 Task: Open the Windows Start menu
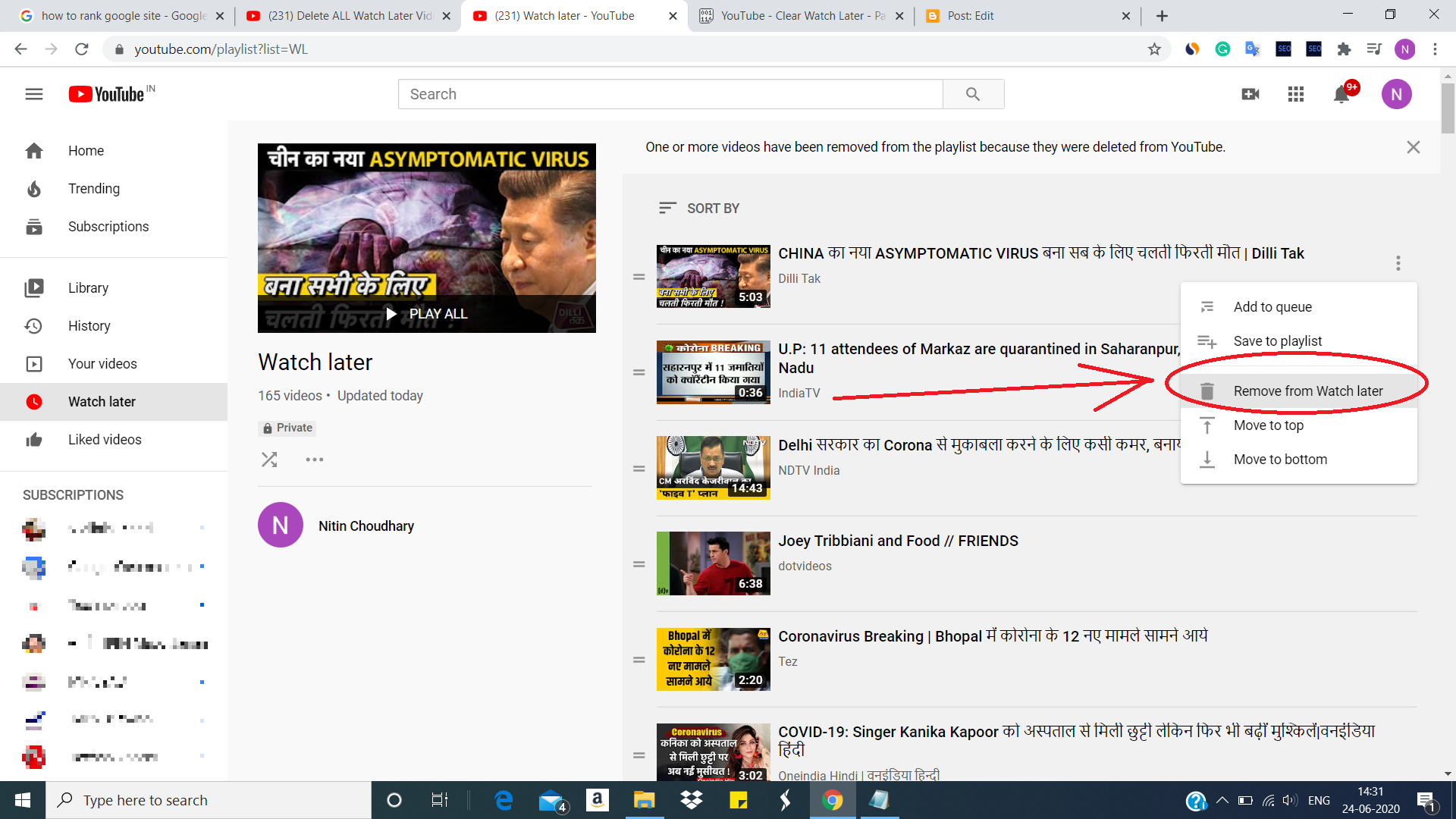tap(23, 800)
